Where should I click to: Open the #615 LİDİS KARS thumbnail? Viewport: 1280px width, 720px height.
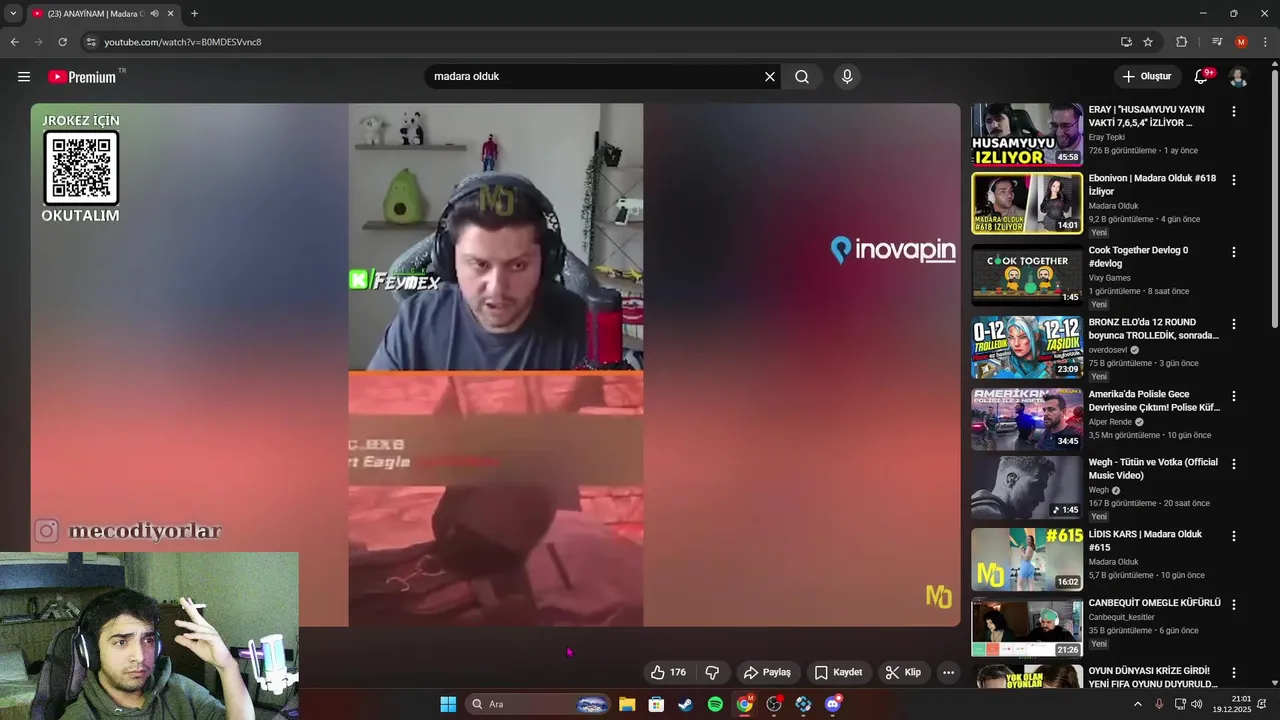point(1027,559)
